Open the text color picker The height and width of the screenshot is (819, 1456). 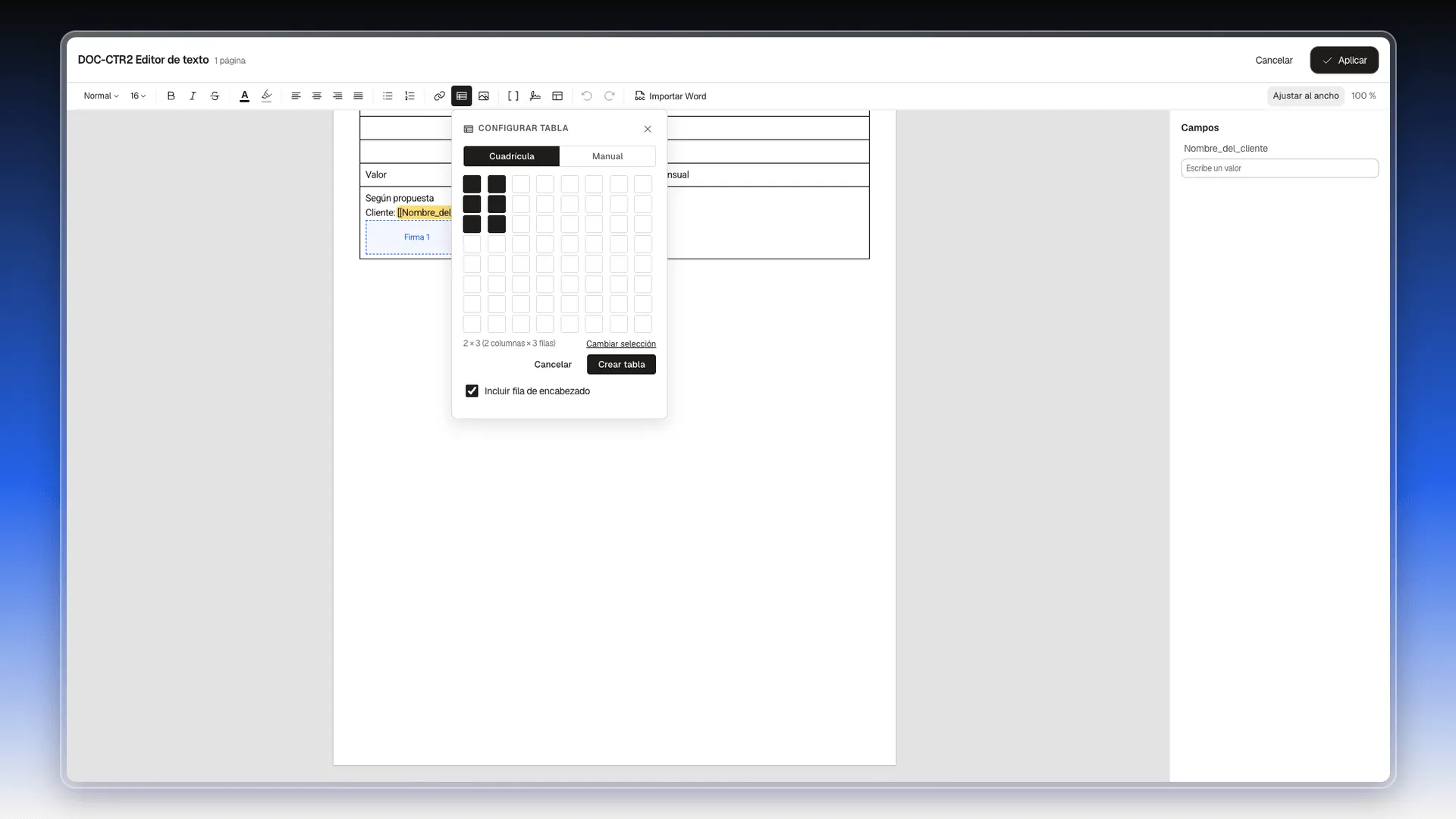[244, 96]
